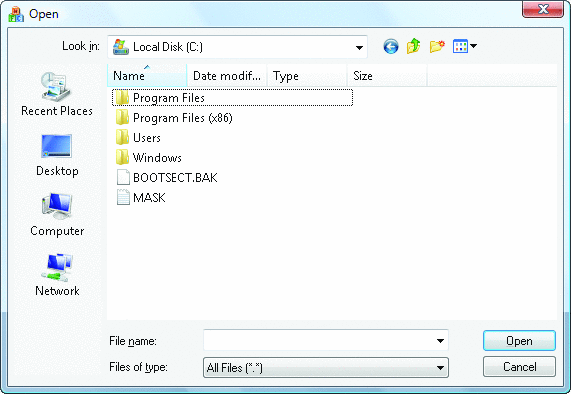
Task: Expand the Look in dropdown
Action: click(x=359, y=47)
